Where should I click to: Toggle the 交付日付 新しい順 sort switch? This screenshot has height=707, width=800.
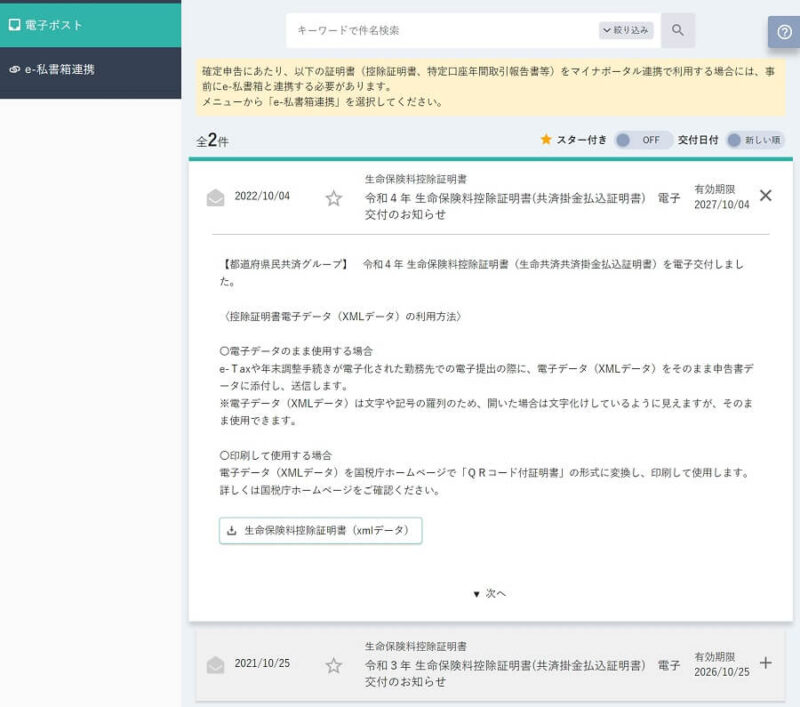tap(756, 140)
